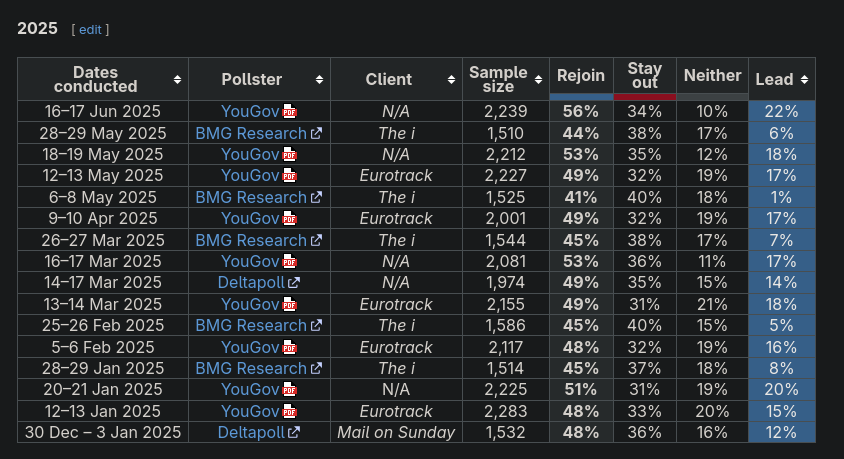The image size is (844, 459).
Task: Click external link icon for 6–8 May BMG Research
Action: (x=316, y=197)
